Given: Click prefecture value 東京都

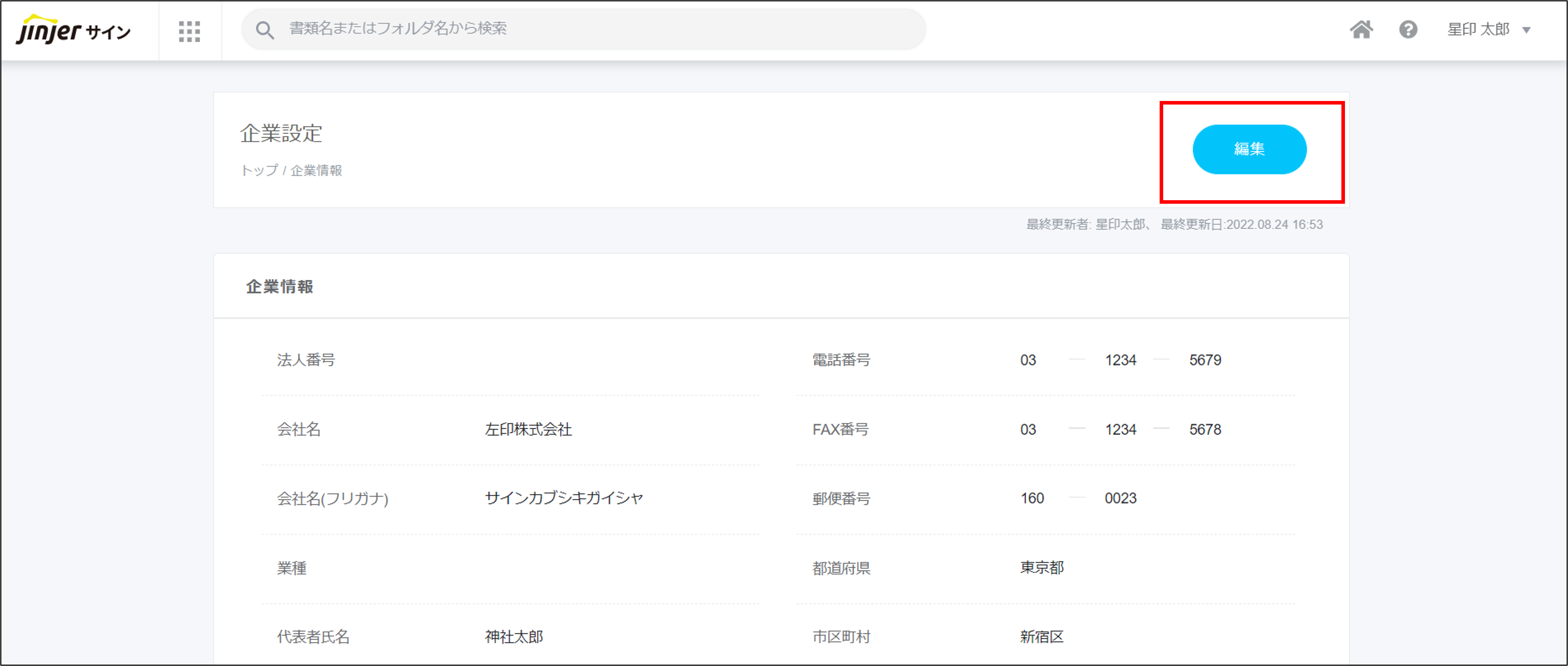Looking at the screenshot, I should [1042, 568].
